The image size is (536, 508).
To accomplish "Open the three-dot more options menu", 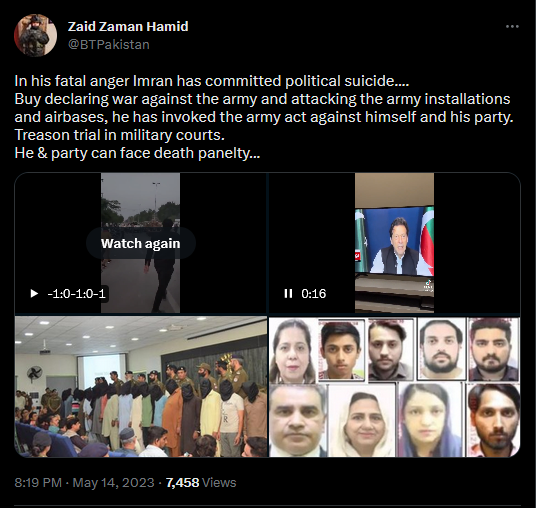I will pos(512,27).
